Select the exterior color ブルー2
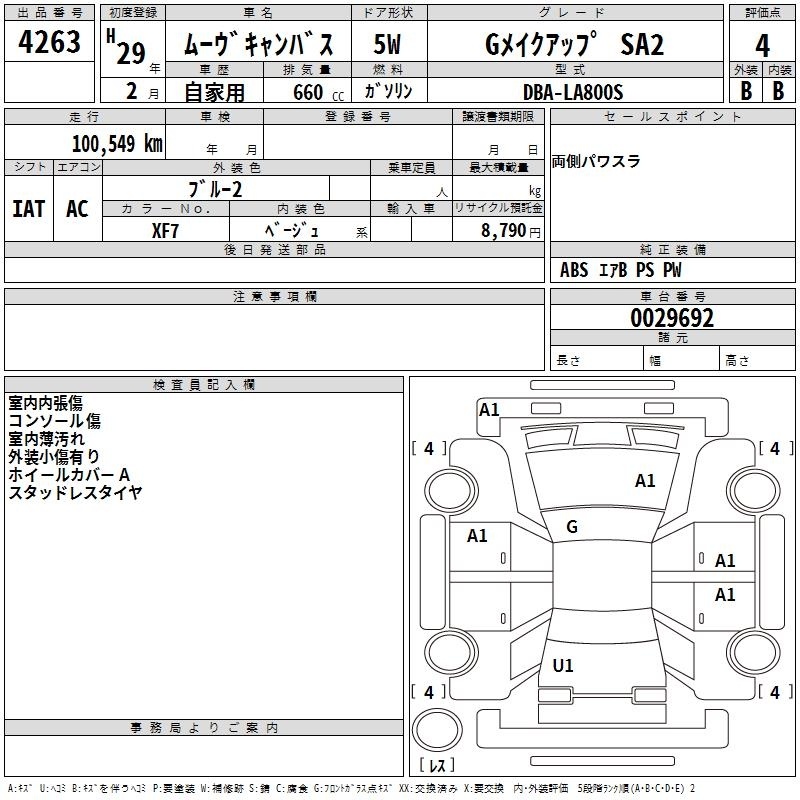Screen dimensions: 800x800 point(215,189)
